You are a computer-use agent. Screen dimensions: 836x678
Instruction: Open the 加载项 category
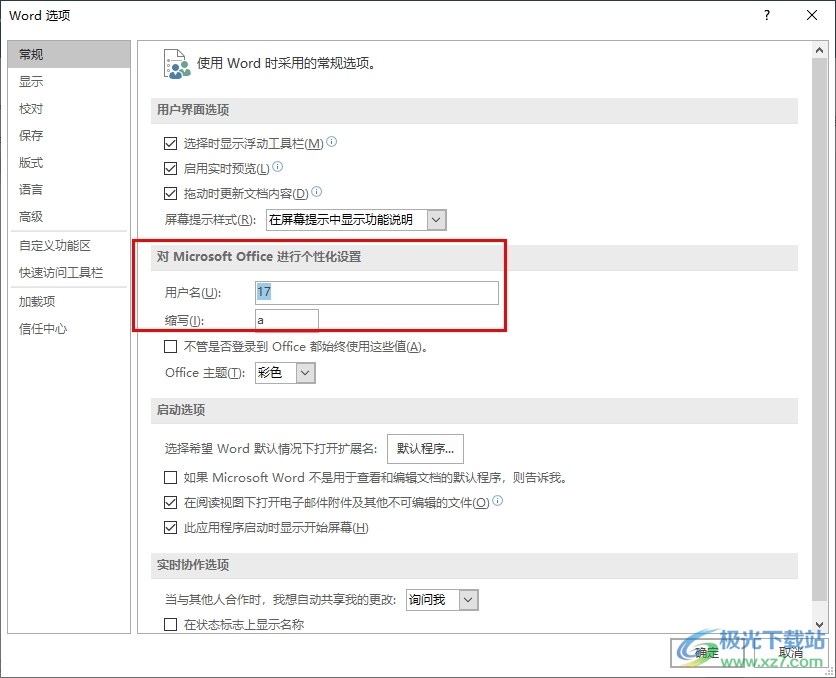tap(69, 302)
